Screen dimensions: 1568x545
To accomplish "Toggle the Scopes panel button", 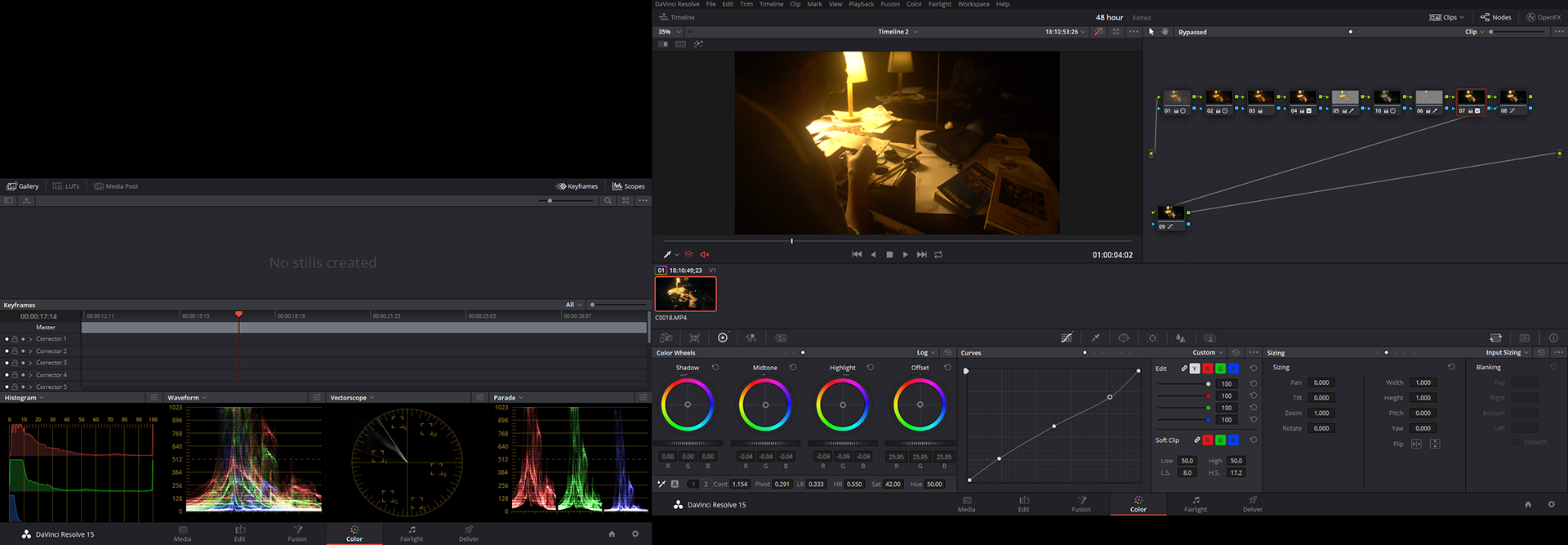I will (x=629, y=186).
